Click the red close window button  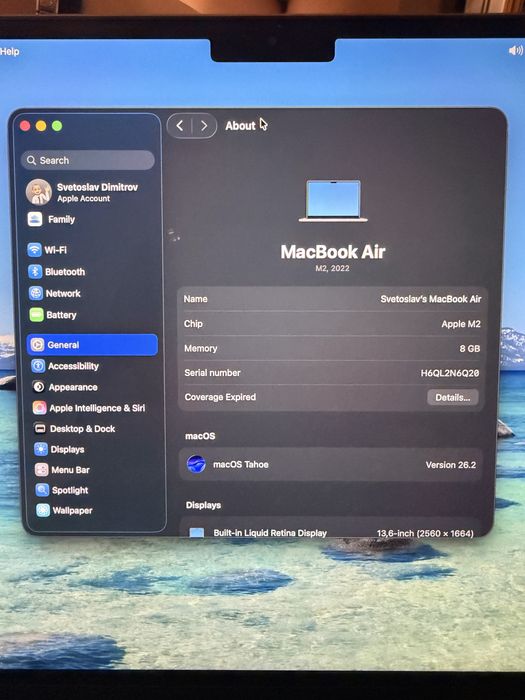[x=25, y=126]
